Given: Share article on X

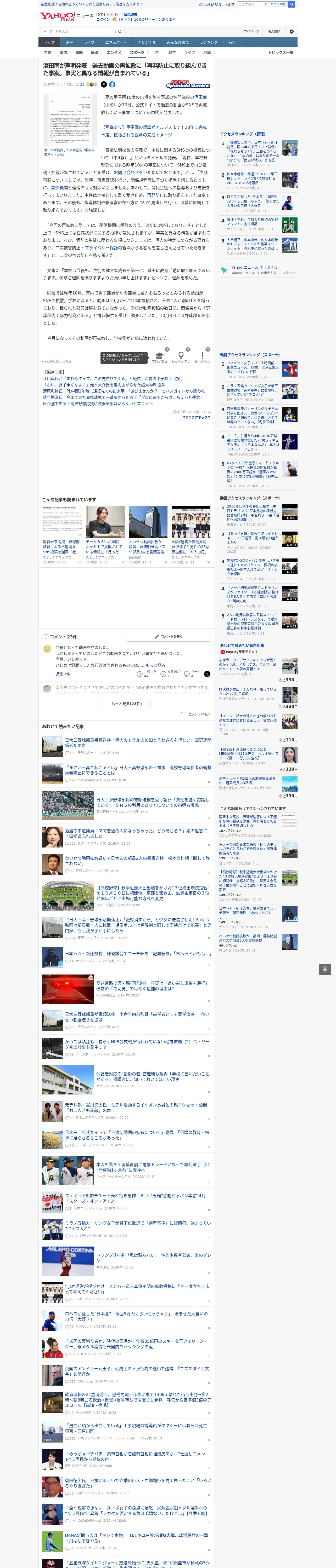Looking at the screenshot, I should 104,85.
